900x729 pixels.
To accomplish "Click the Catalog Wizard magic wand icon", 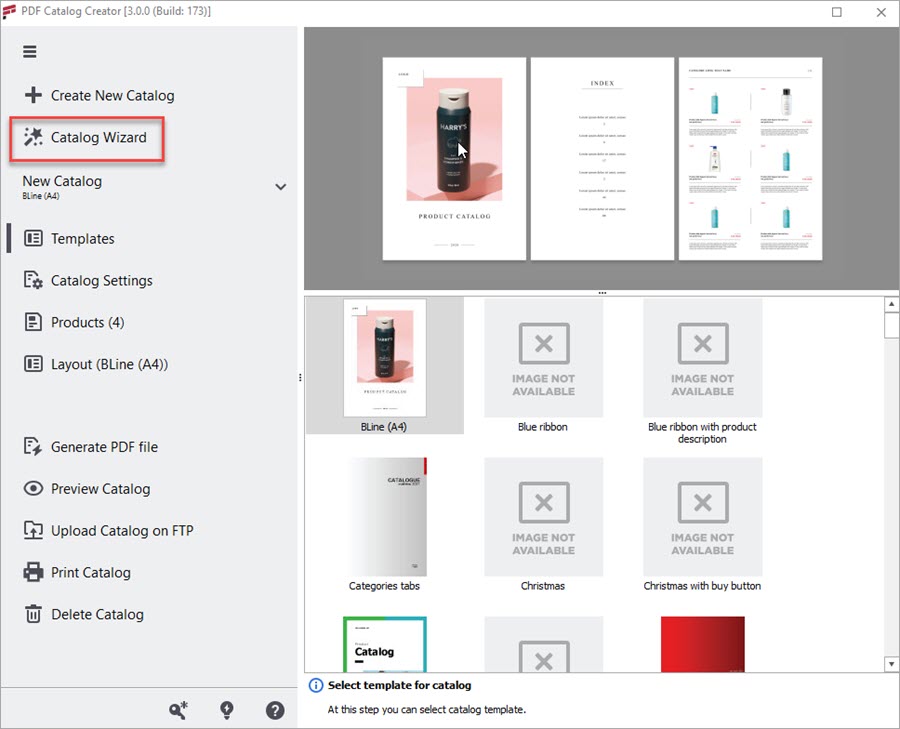I will (33, 137).
